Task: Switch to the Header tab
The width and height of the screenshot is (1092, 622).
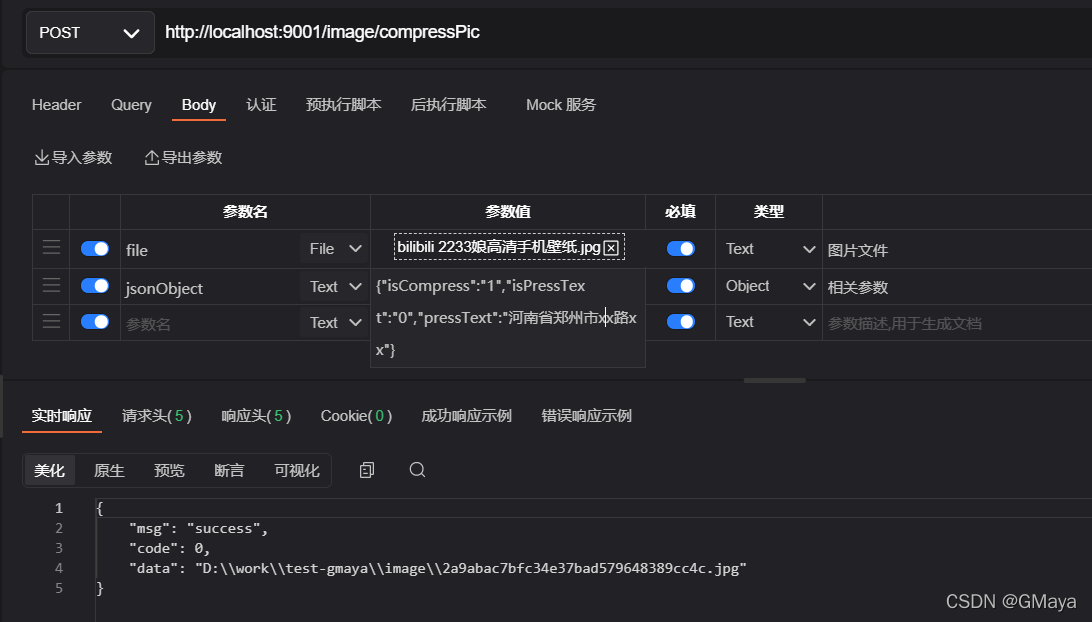Action: point(56,104)
